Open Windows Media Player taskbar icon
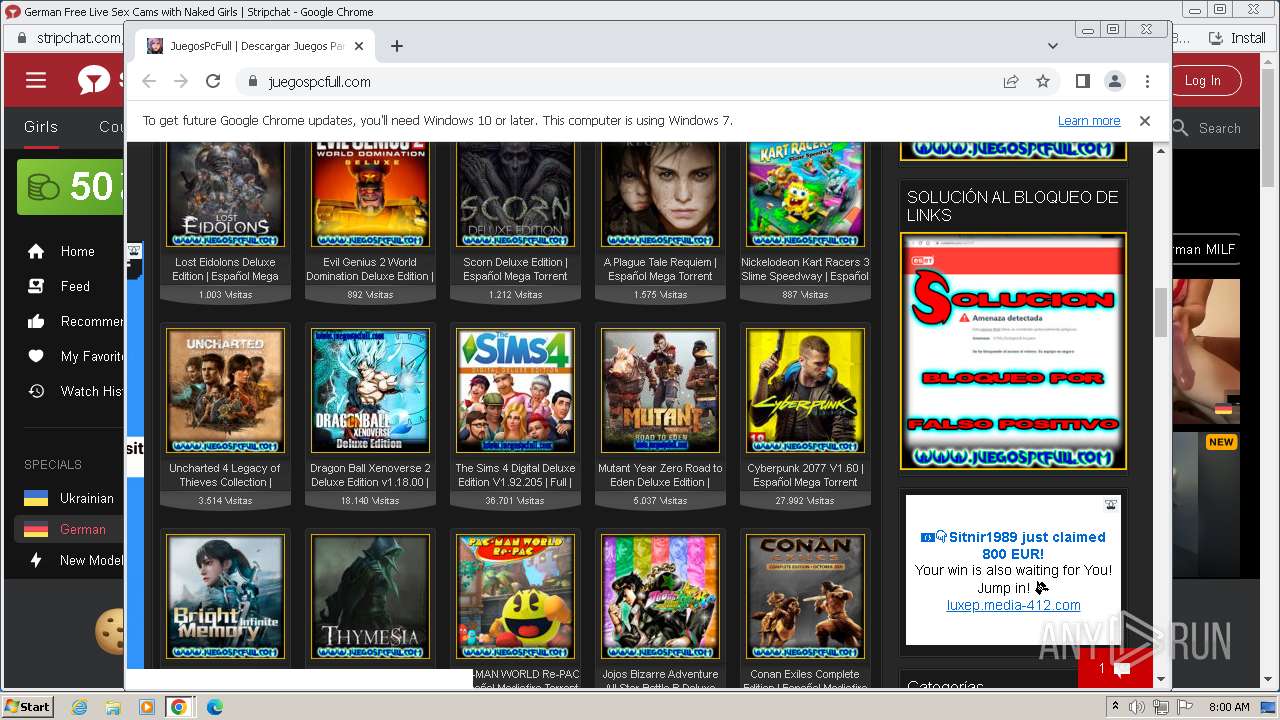 (x=146, y=707)
